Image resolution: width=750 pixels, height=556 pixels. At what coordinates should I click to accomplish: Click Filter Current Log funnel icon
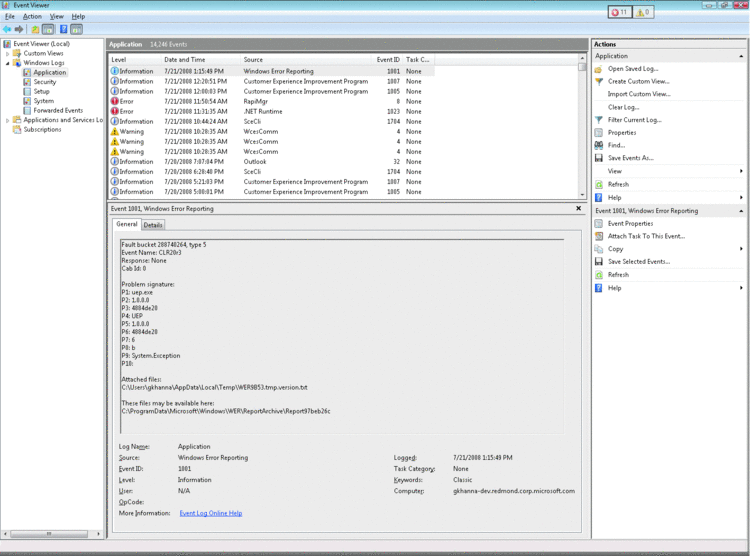(x=599, y=120)
